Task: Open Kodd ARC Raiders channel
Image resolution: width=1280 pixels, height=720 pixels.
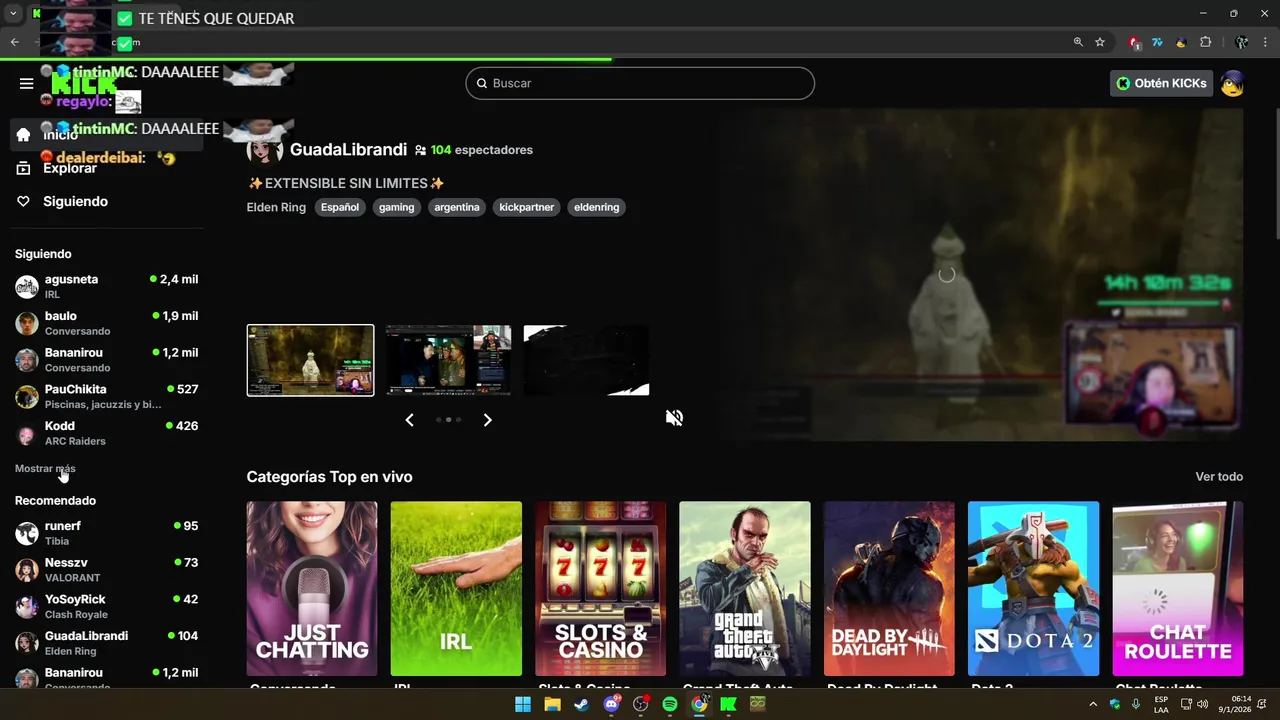Action: pos(106,433)
